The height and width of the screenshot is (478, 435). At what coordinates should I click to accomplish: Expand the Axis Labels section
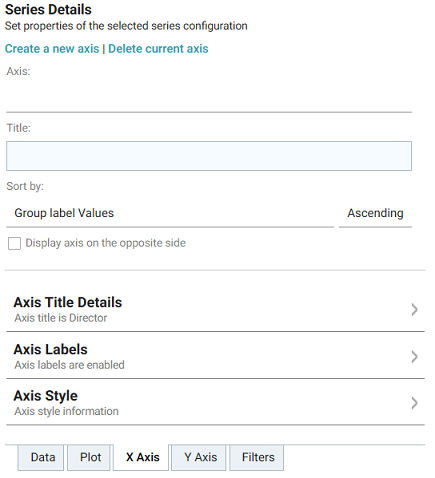point(215,356)
